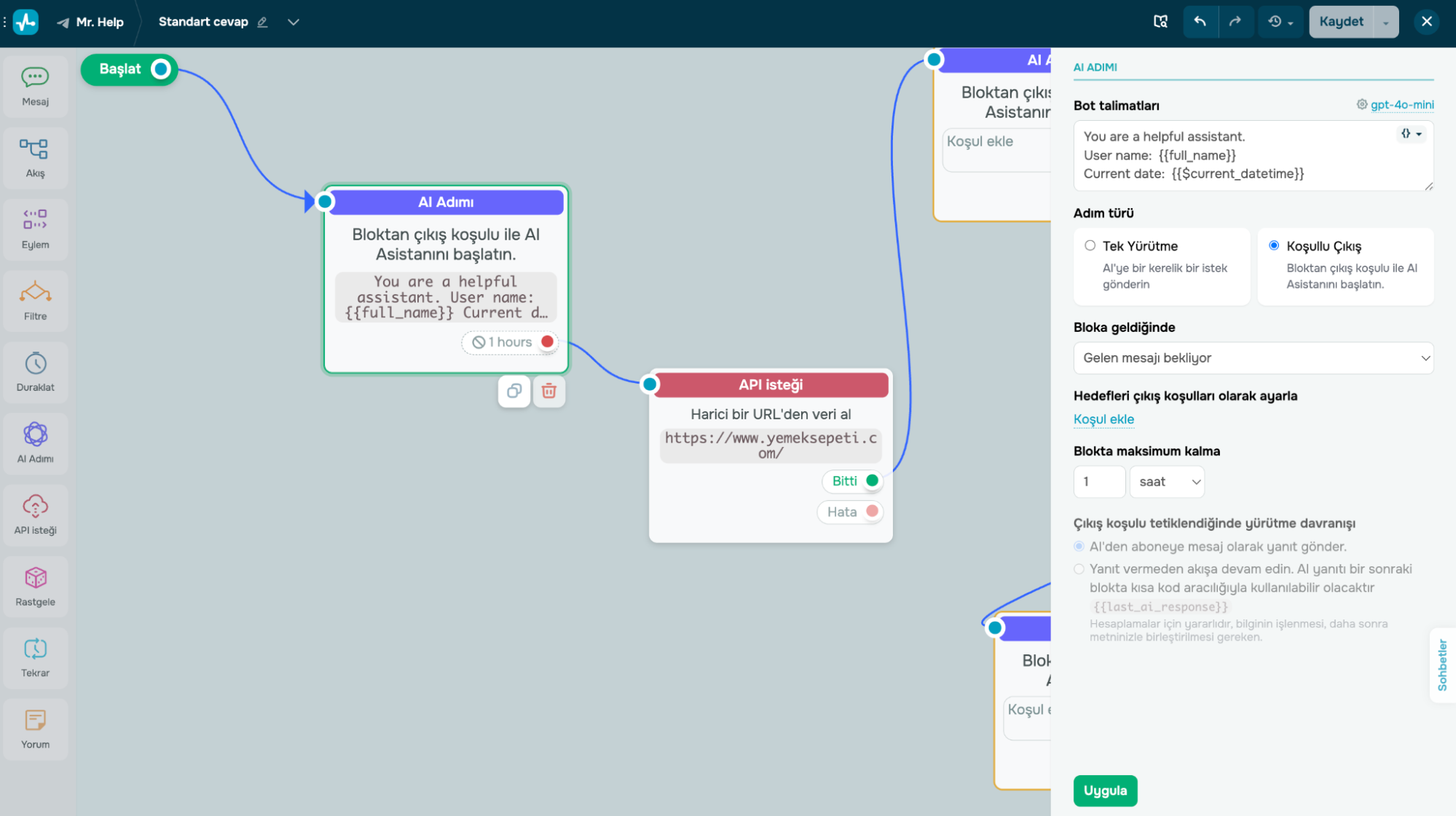Click the Mr. Help breadcrumb item
Image resolution: width=1456 pixels, height=816 pixels.
[99, 22]
